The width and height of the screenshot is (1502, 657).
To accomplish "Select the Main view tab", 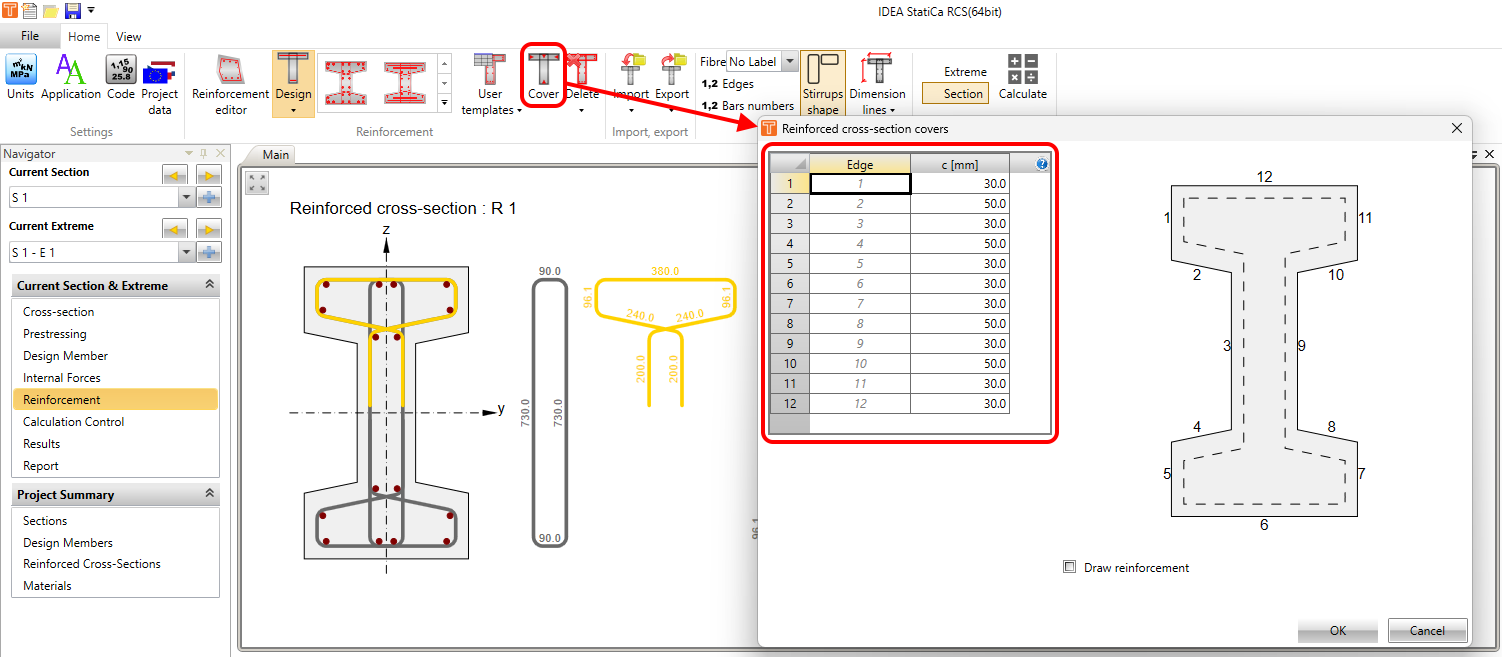I will click(275, 155).
